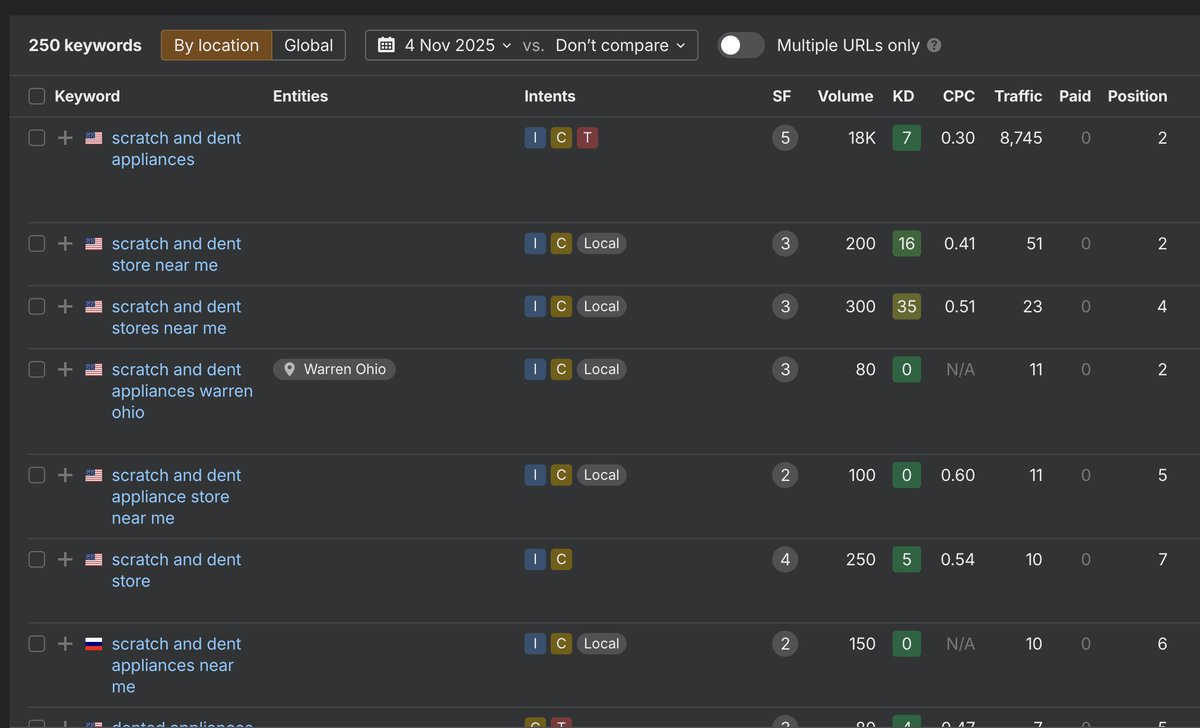
Task: Open scratch and dent appliance store near me link
Action: point(176,496)
